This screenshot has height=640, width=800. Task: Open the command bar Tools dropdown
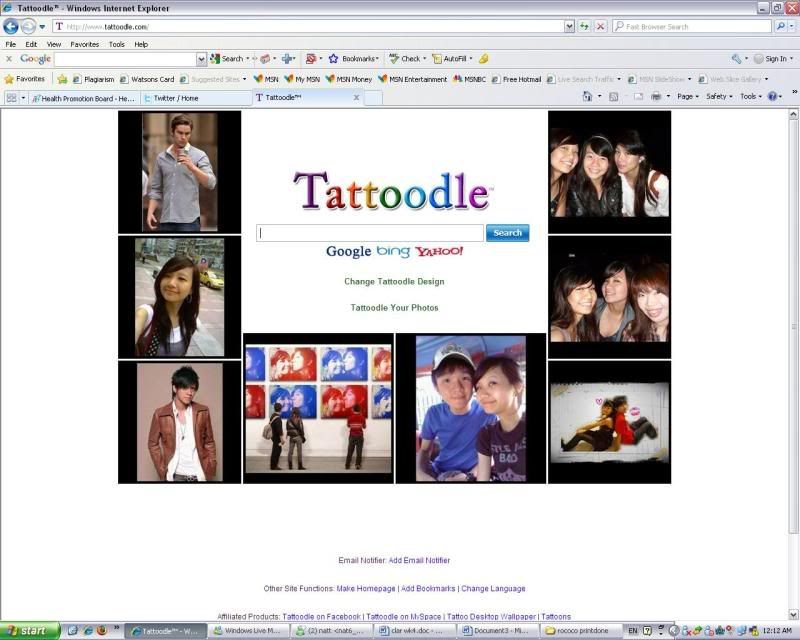(x=751, y=96)
